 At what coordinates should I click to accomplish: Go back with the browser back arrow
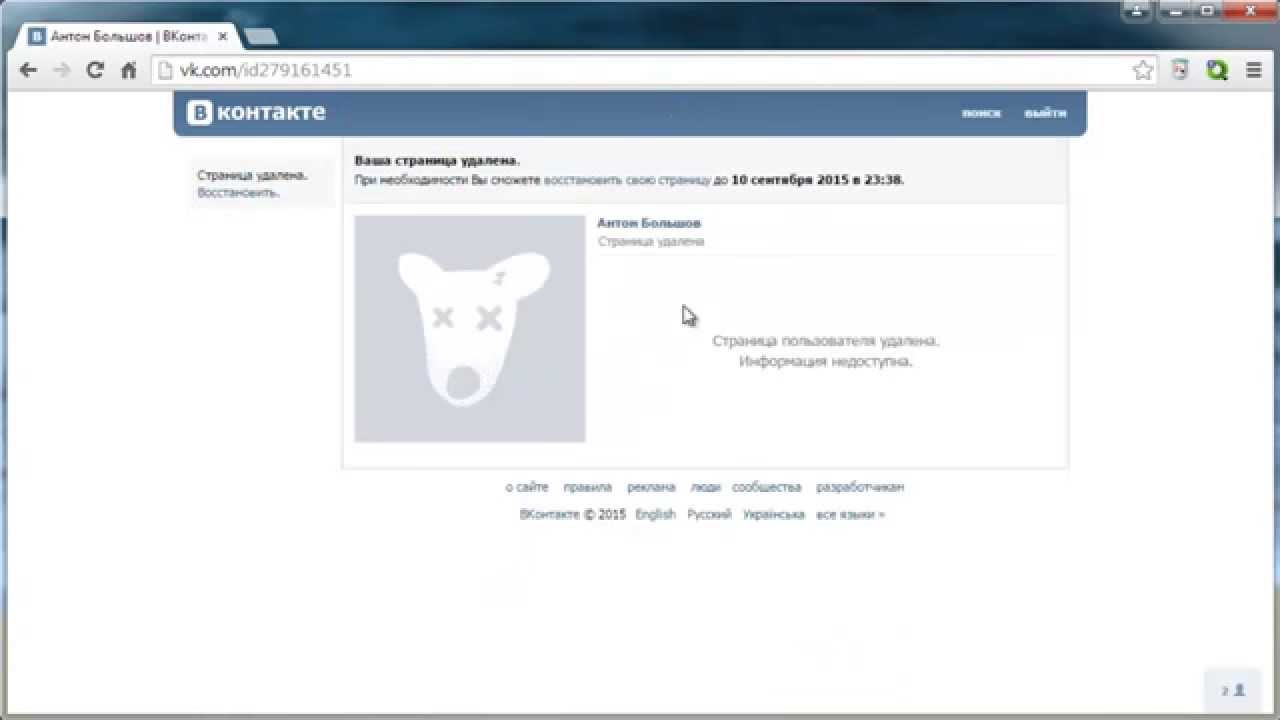[28, 70]
